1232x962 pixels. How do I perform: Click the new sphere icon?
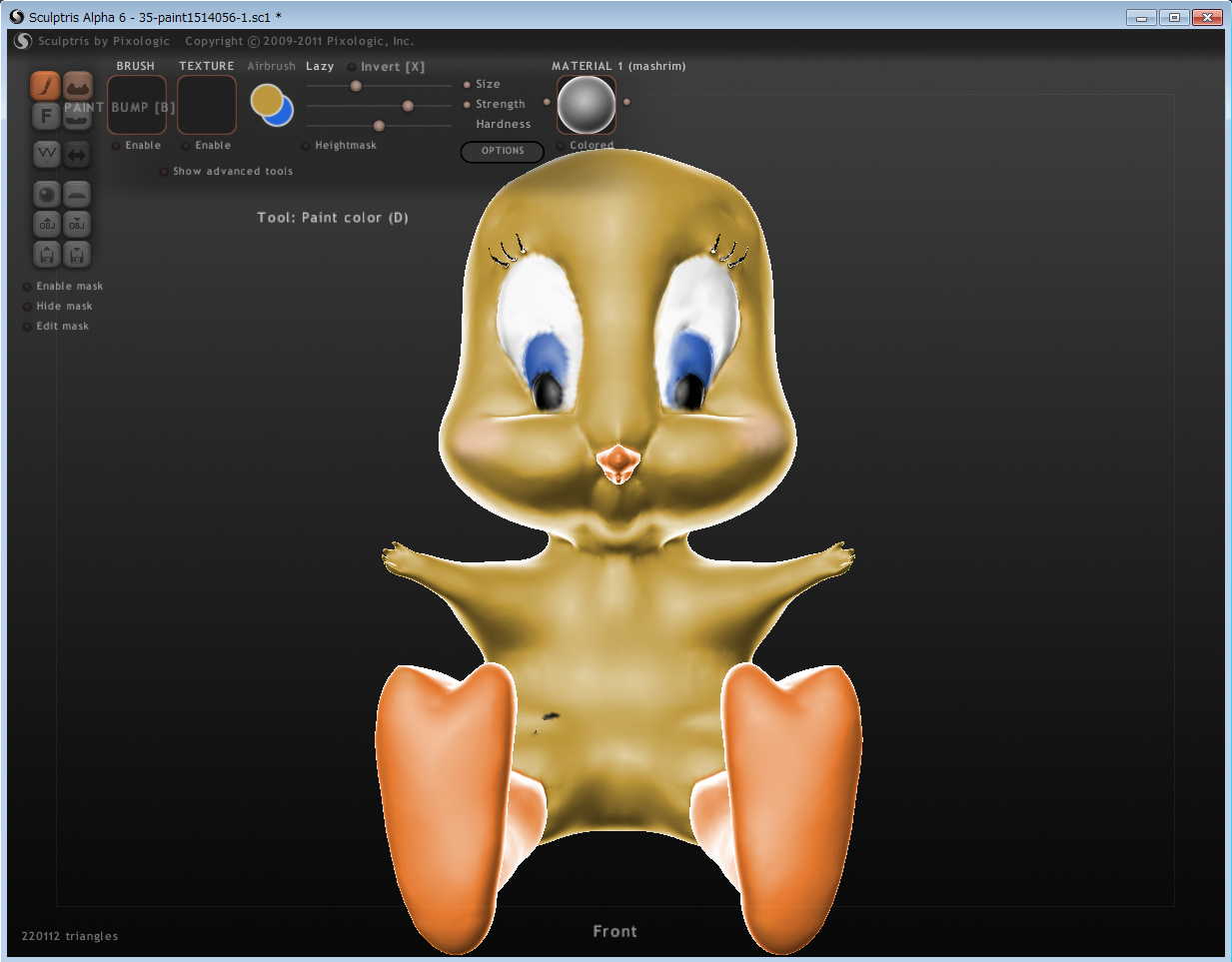click(46, 195)
